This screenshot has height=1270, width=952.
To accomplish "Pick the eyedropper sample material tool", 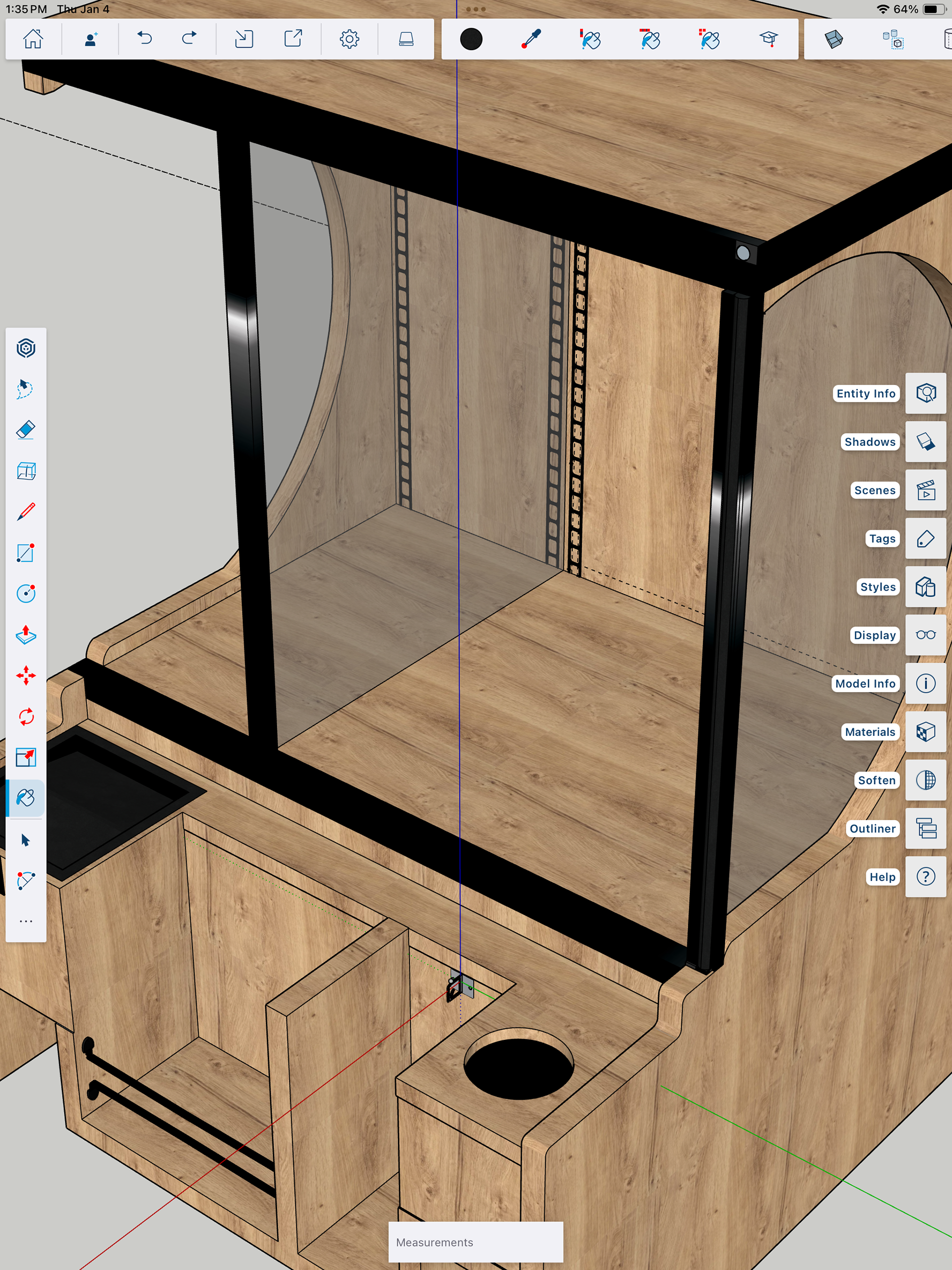I will coord(531,40).
